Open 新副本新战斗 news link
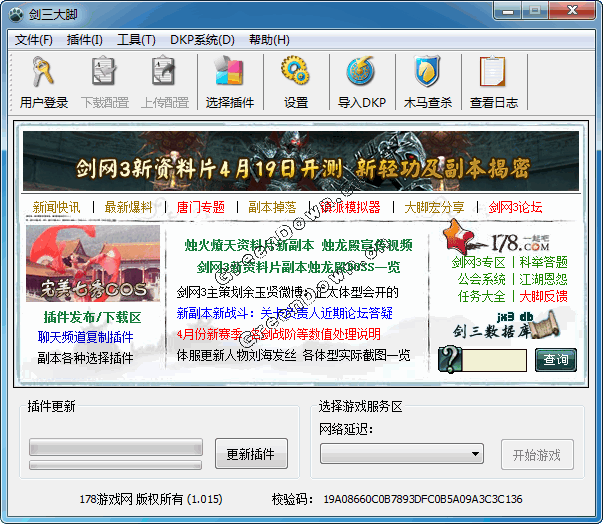Viewport: 603px width, 524px height. (285, 313)
